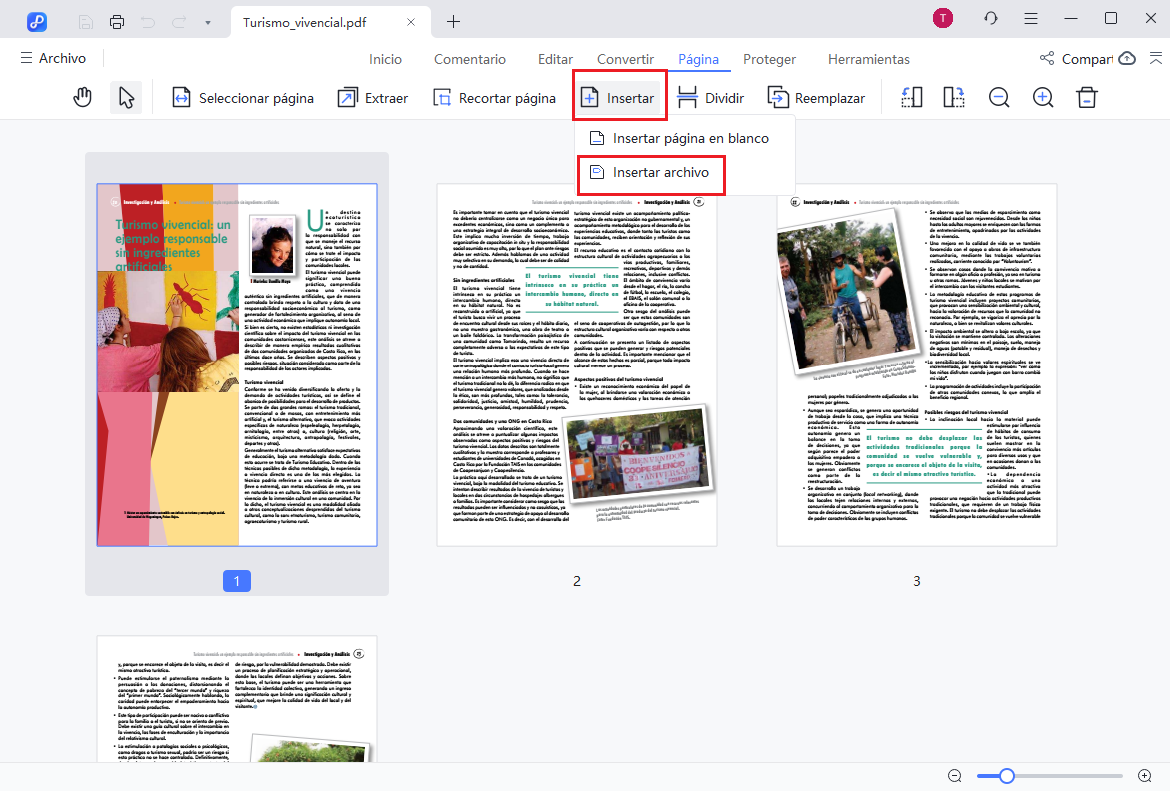Select the Hand tool
1170x791 pixels.
(x=83, y=98)
